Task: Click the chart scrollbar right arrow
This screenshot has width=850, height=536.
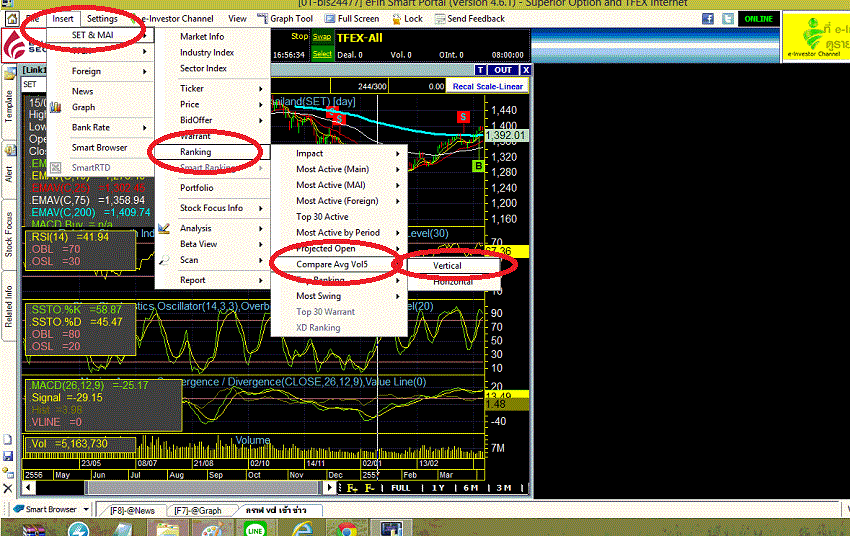Action: [x=329, y=487]
